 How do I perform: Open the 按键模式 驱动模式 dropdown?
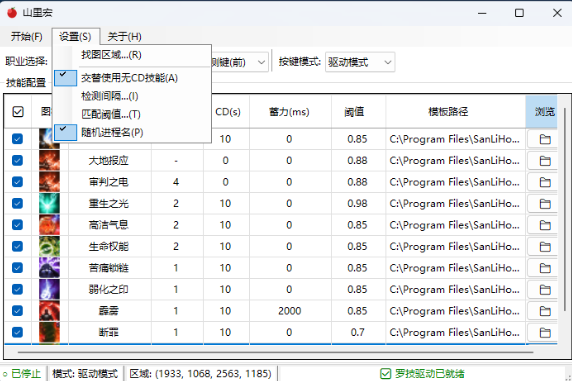point(360,62)
